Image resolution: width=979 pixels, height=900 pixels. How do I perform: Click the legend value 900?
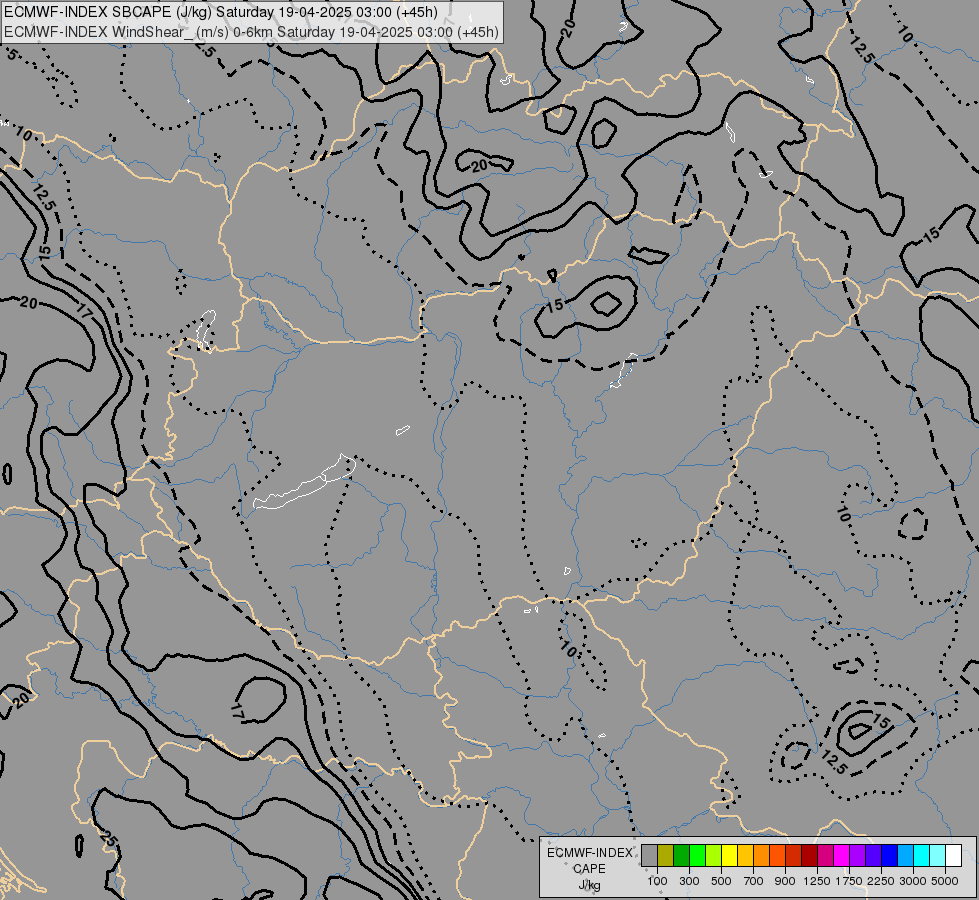point(785,881)
